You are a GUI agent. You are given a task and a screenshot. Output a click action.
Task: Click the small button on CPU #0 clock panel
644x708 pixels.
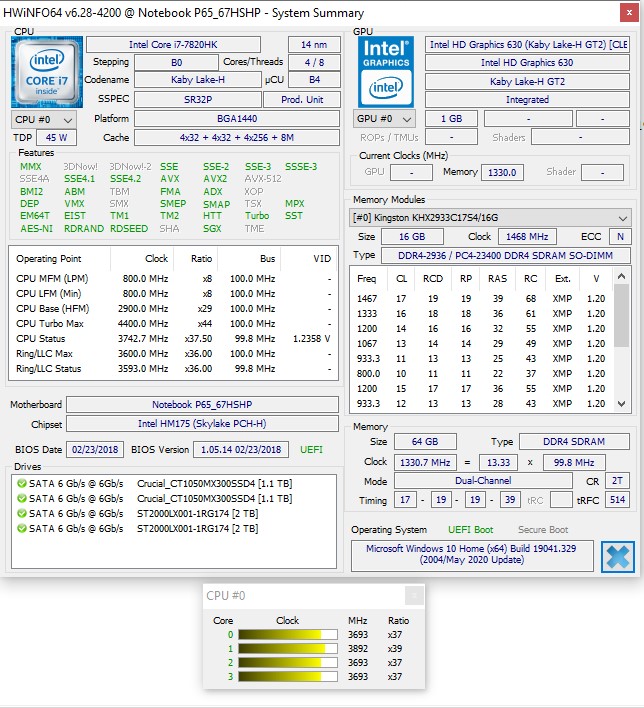click(x=414, y=595)
